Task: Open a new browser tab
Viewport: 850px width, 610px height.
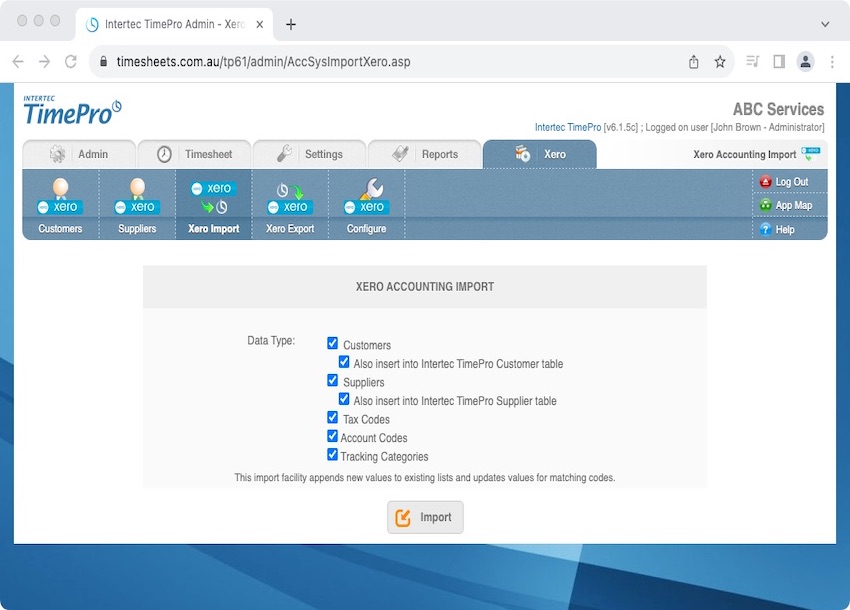Action: [x=291, y=24]
